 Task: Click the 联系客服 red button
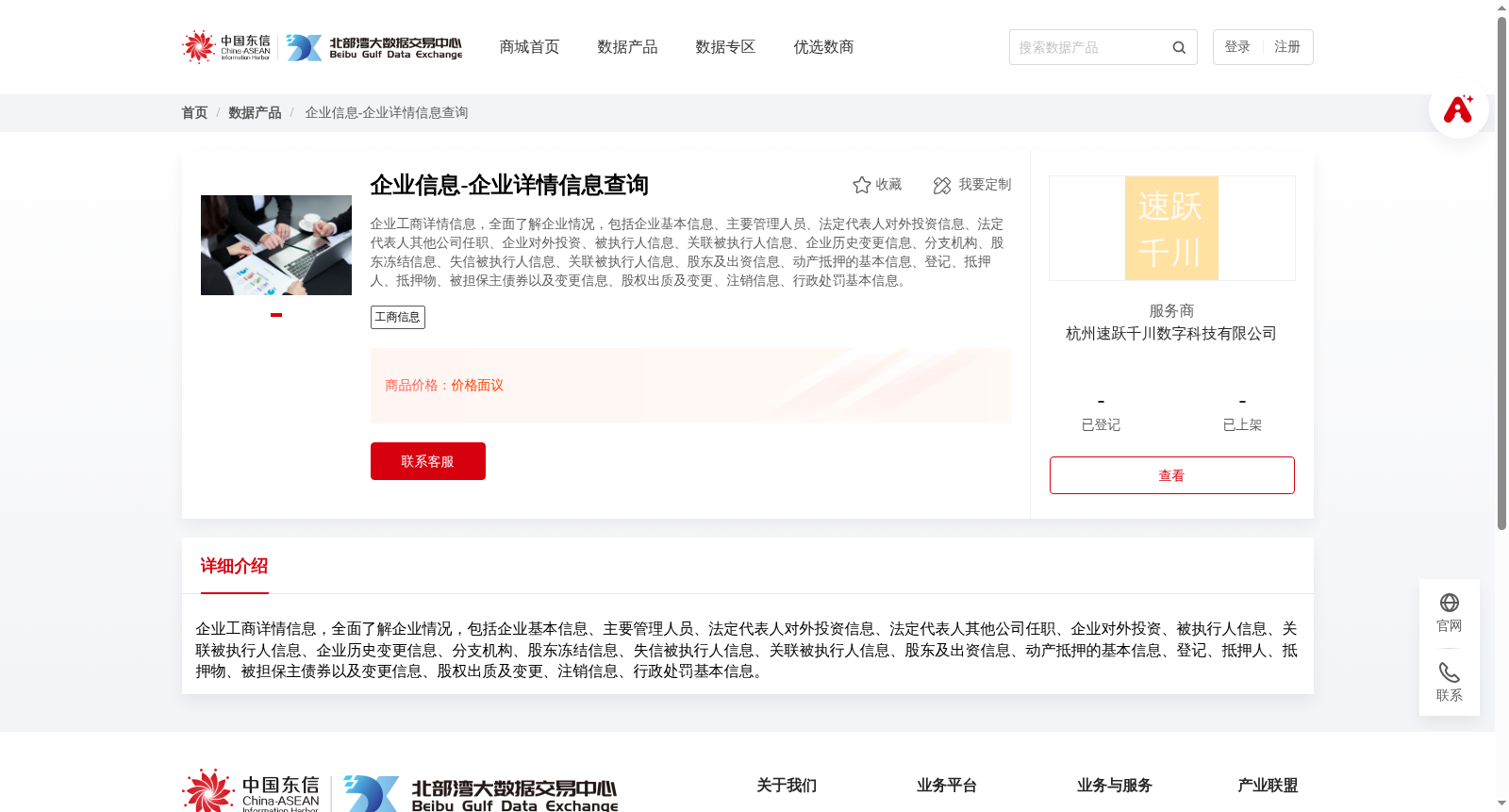(x=428, y=461)
